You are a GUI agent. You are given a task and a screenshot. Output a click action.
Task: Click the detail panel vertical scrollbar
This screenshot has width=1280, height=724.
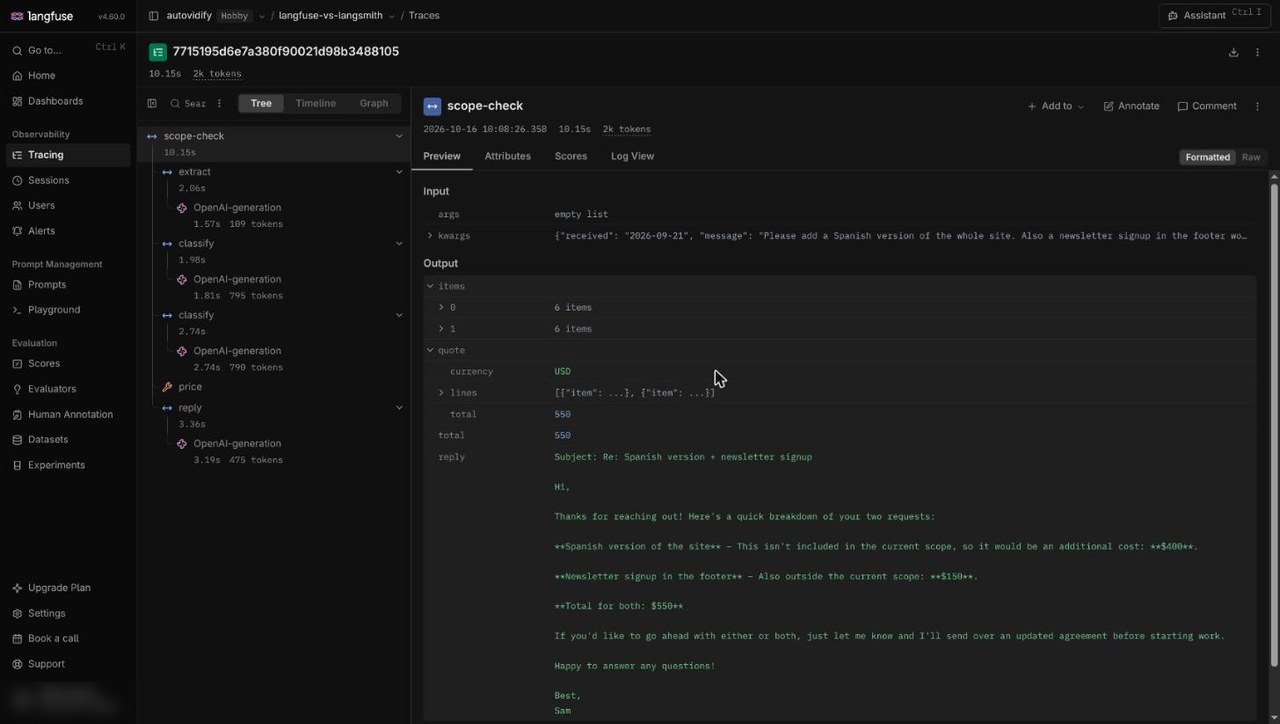click(x=1274, y=425)
